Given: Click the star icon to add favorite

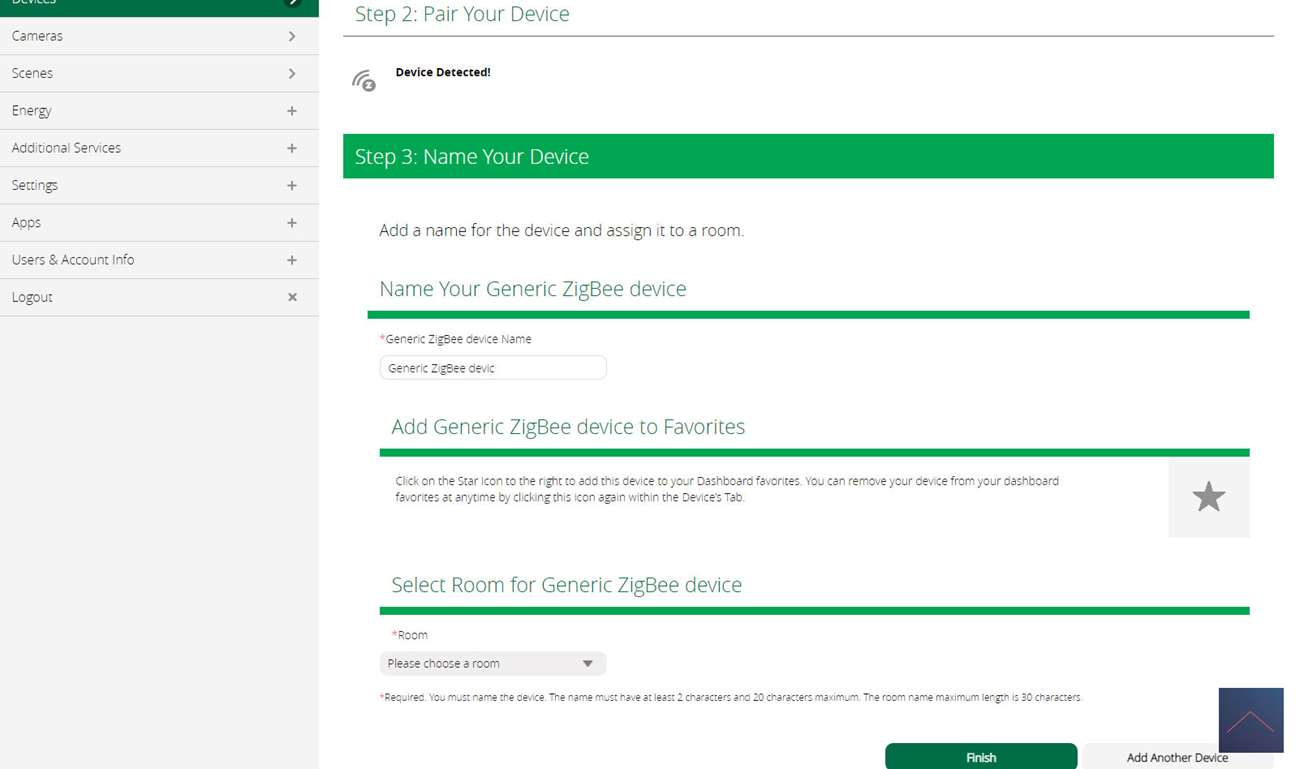Looking at the screenshot, I should [x=1208, y=497].
